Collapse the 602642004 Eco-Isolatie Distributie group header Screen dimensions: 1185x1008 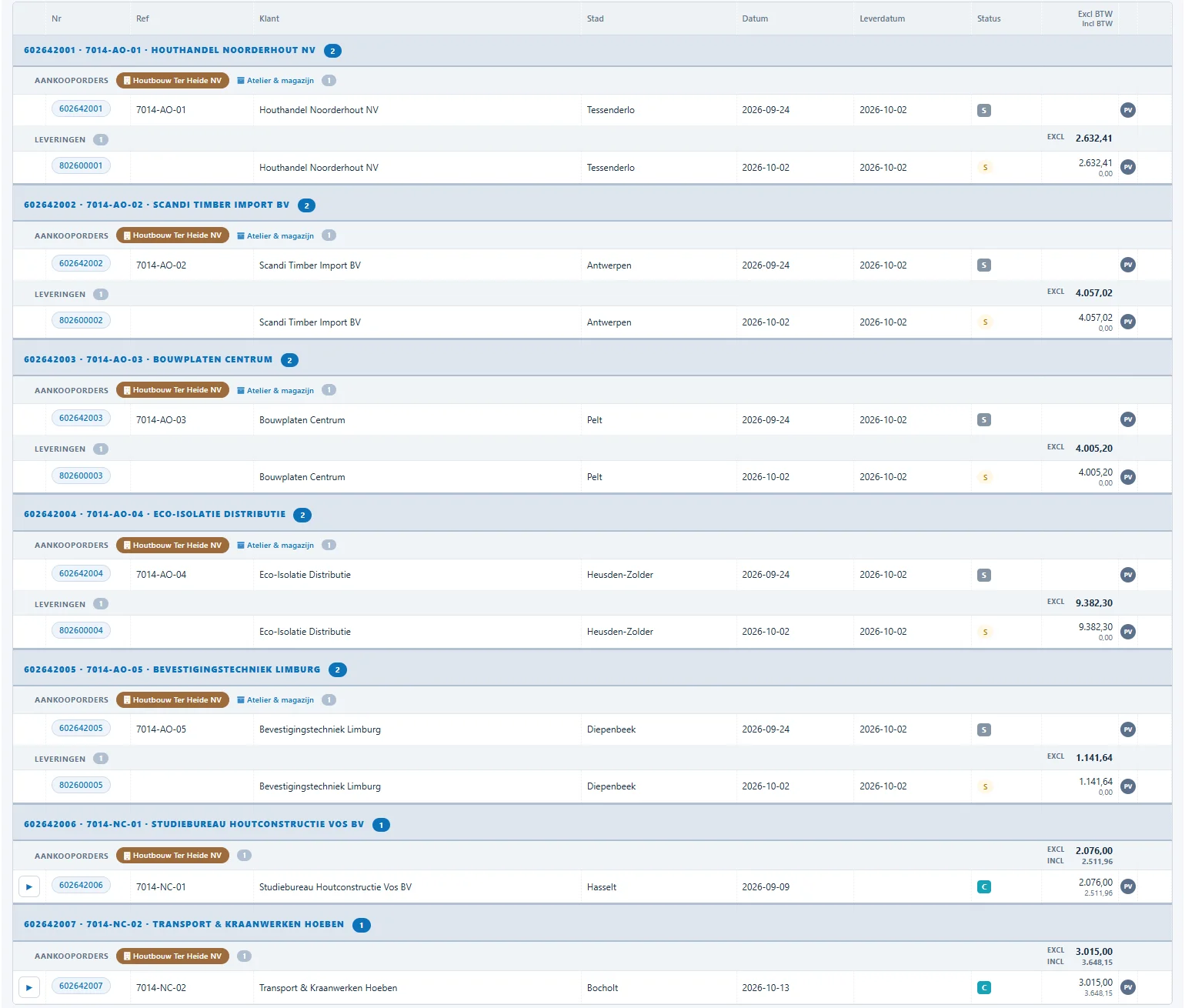(x=155, y=515)
